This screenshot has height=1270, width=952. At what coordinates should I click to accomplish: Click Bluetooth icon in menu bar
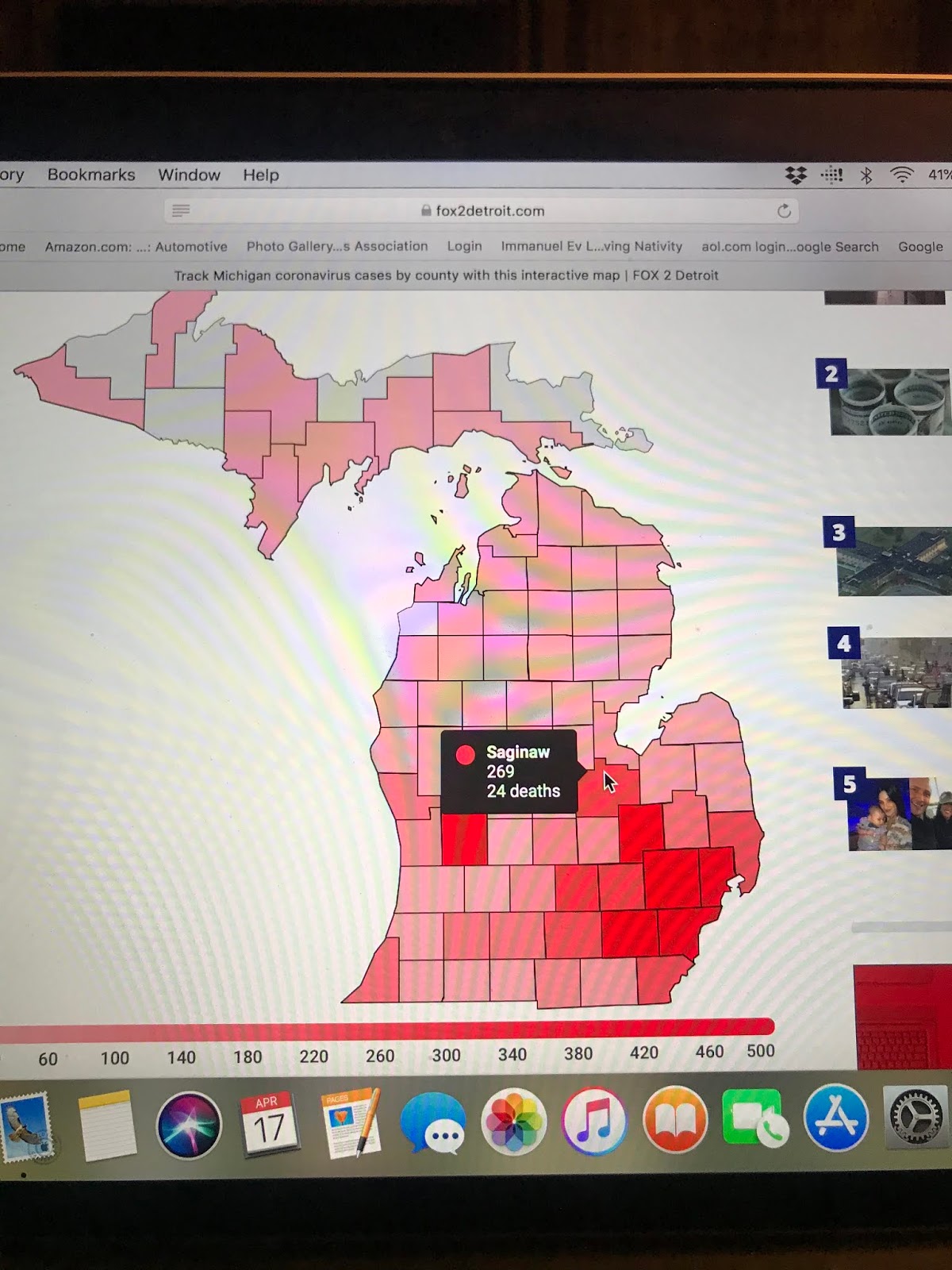[x=866, y=175]
